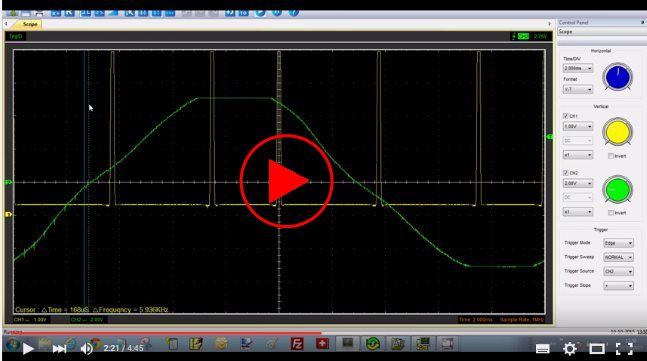This screenshot has width=647, height=361.
Task: Enter fullscreen video mode
Action: tap(624, 349)
